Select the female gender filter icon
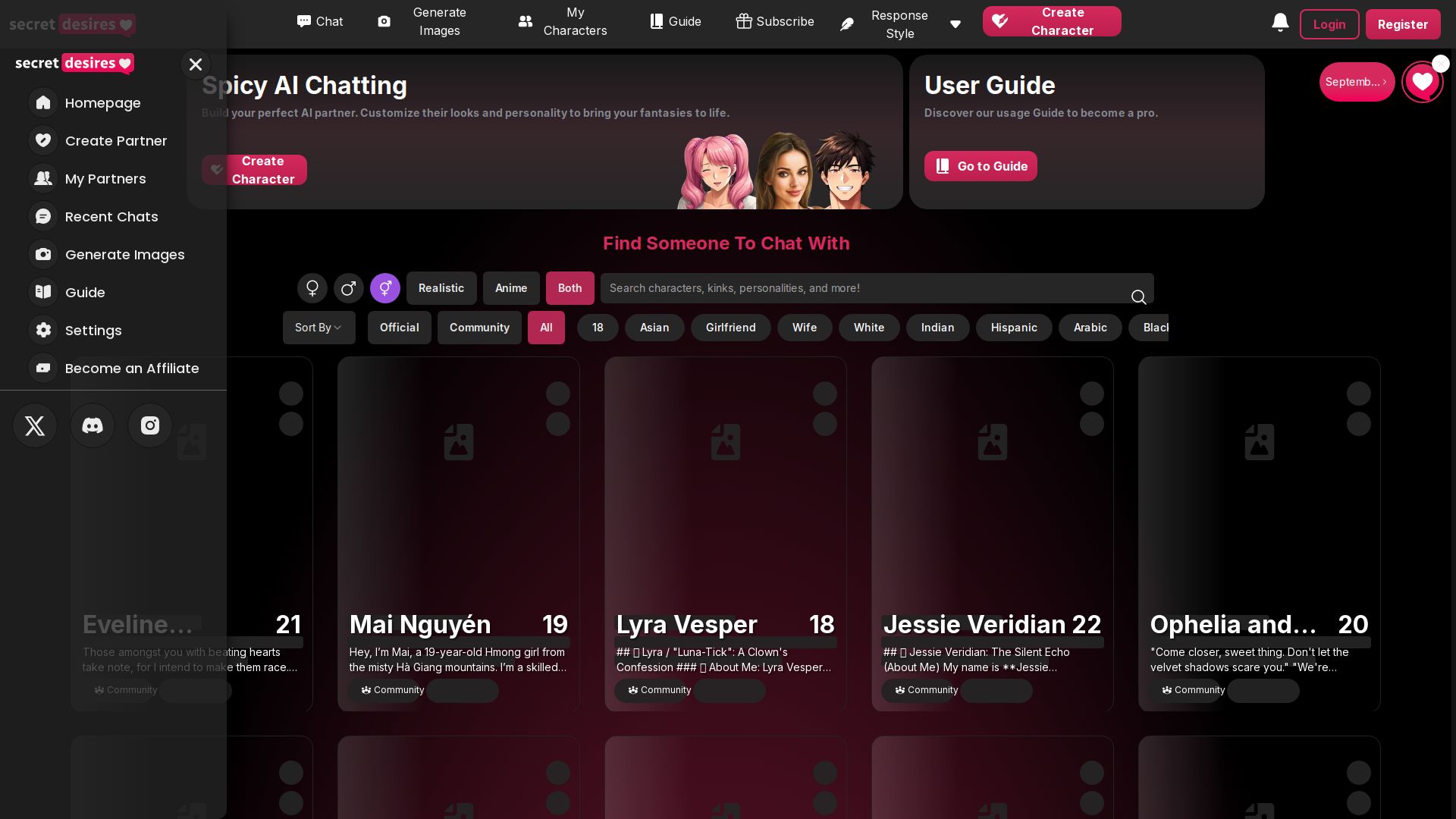The width and height of the screenshot is (1456, 819). click(312, 288)
